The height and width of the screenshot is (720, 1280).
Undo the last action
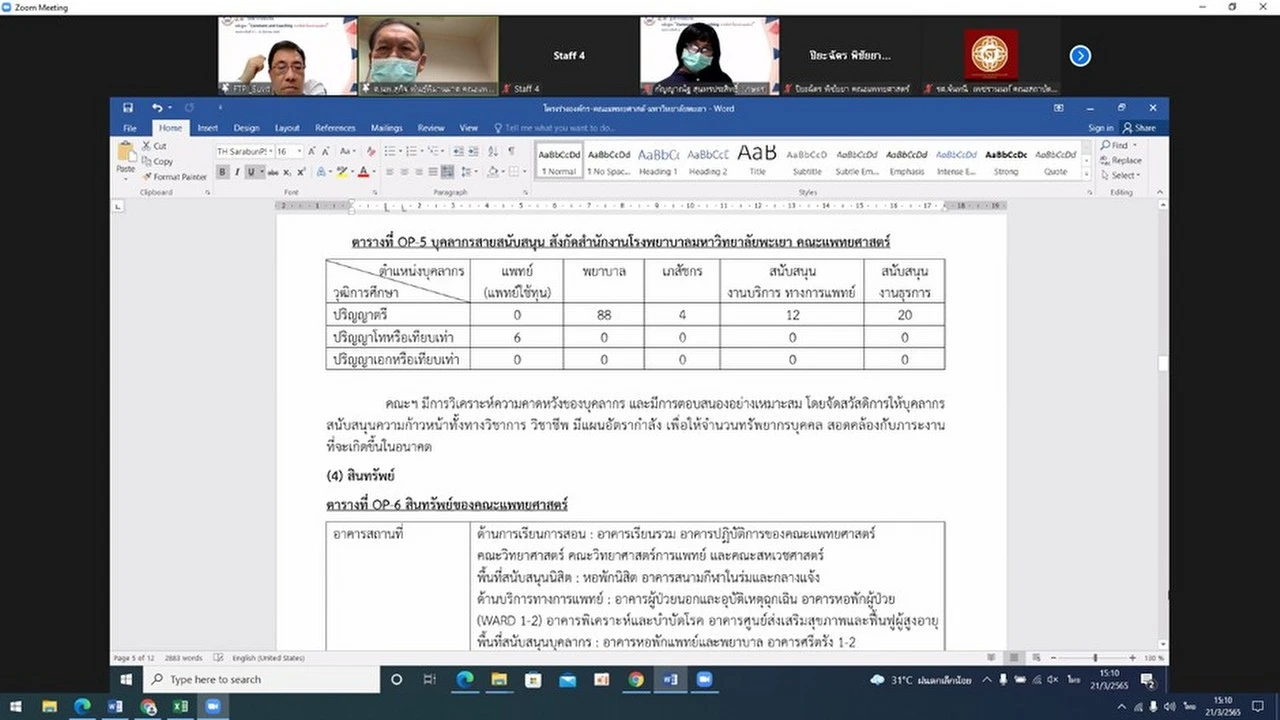point(157,108)
